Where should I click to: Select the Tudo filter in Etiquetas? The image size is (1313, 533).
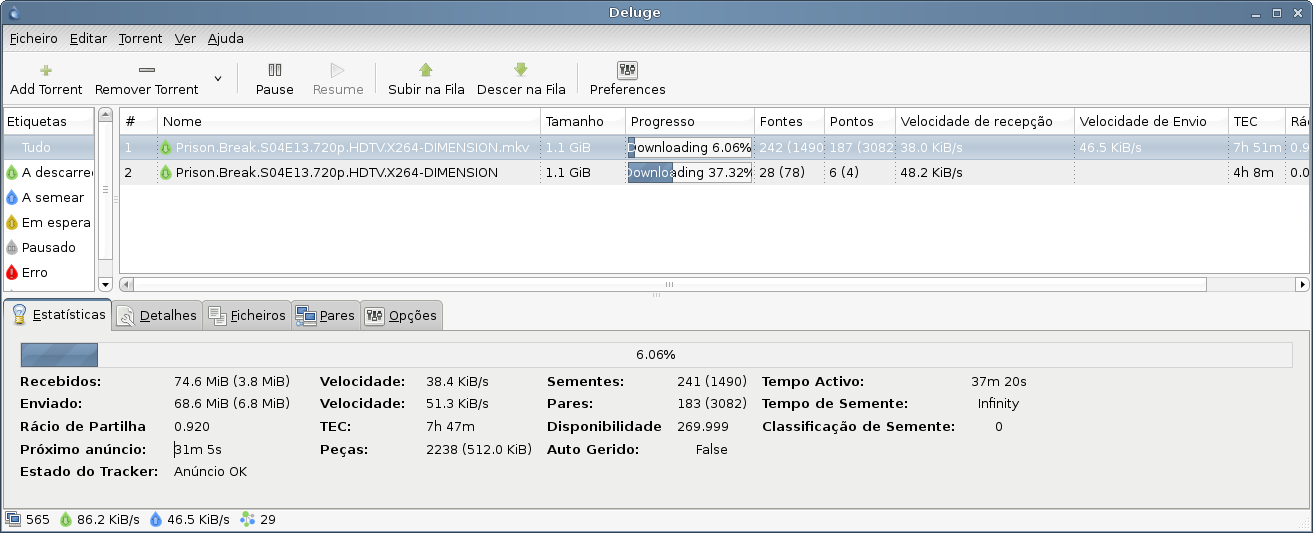pos(48,147)
